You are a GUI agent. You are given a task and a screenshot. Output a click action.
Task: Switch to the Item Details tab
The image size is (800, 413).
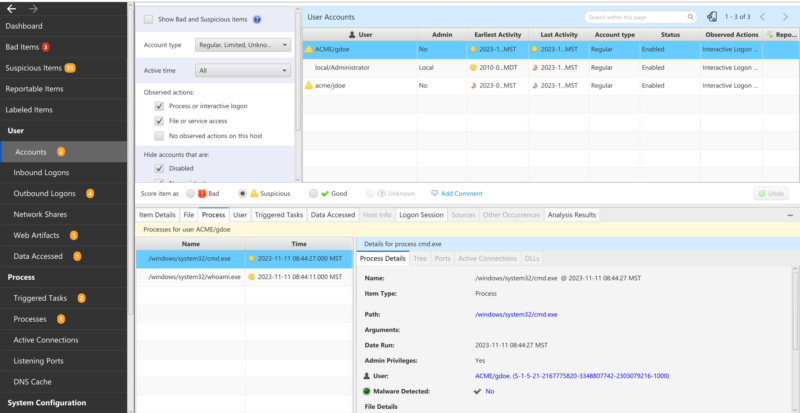[158, 215]
